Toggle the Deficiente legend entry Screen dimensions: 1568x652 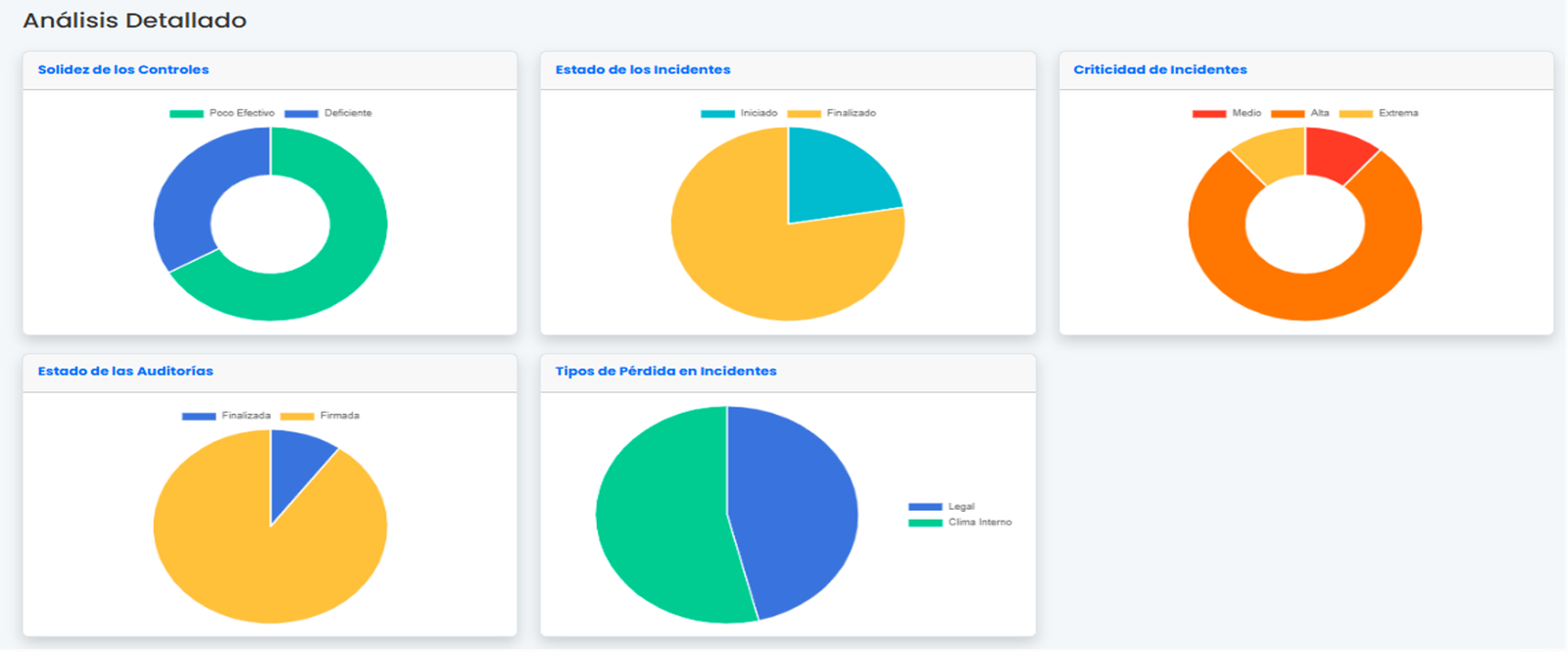click(328, 114)
